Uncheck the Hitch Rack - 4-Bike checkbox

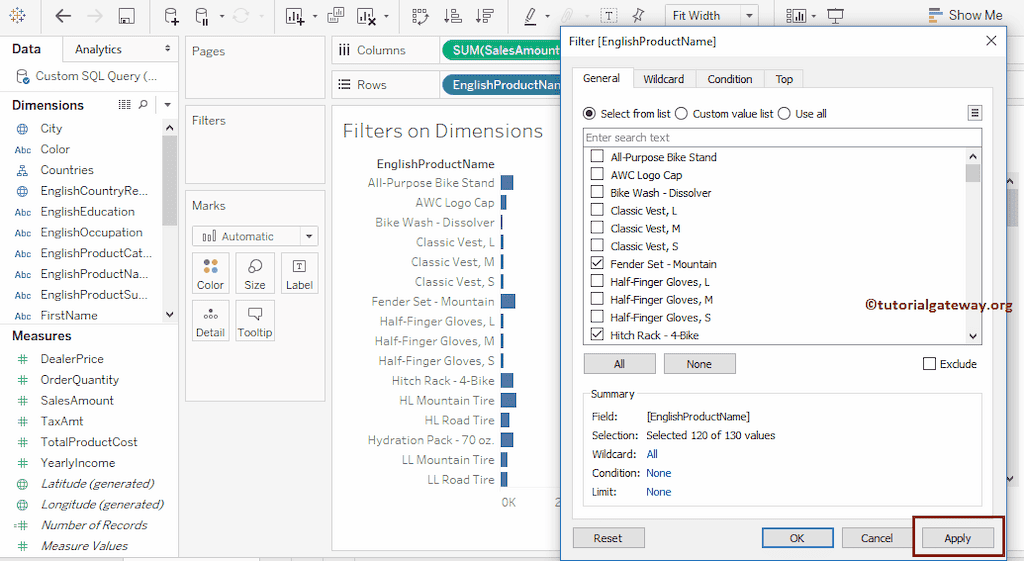[x=597, y=334]
